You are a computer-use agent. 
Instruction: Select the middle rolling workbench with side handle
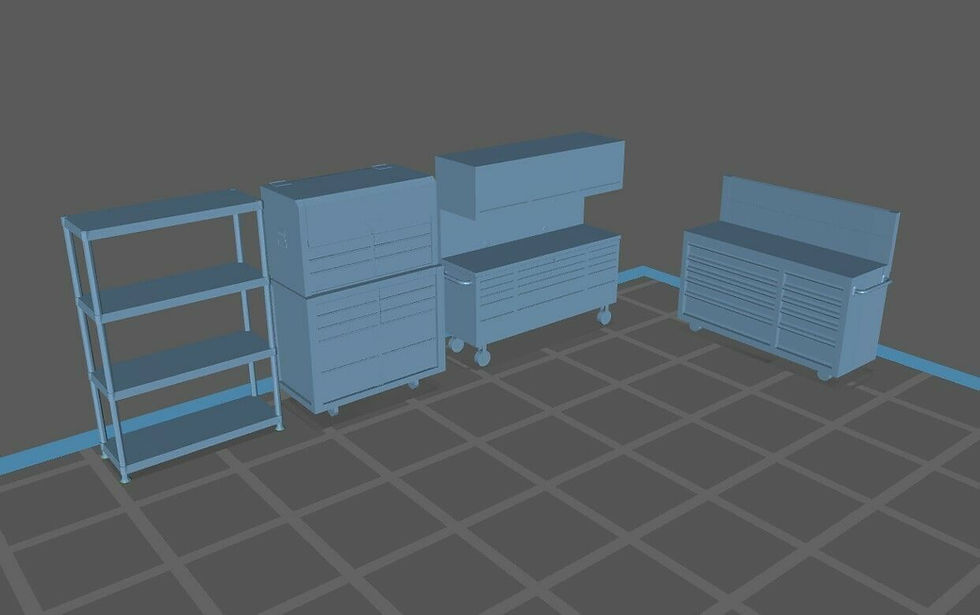pyautogui.click(x=530, y=293)
